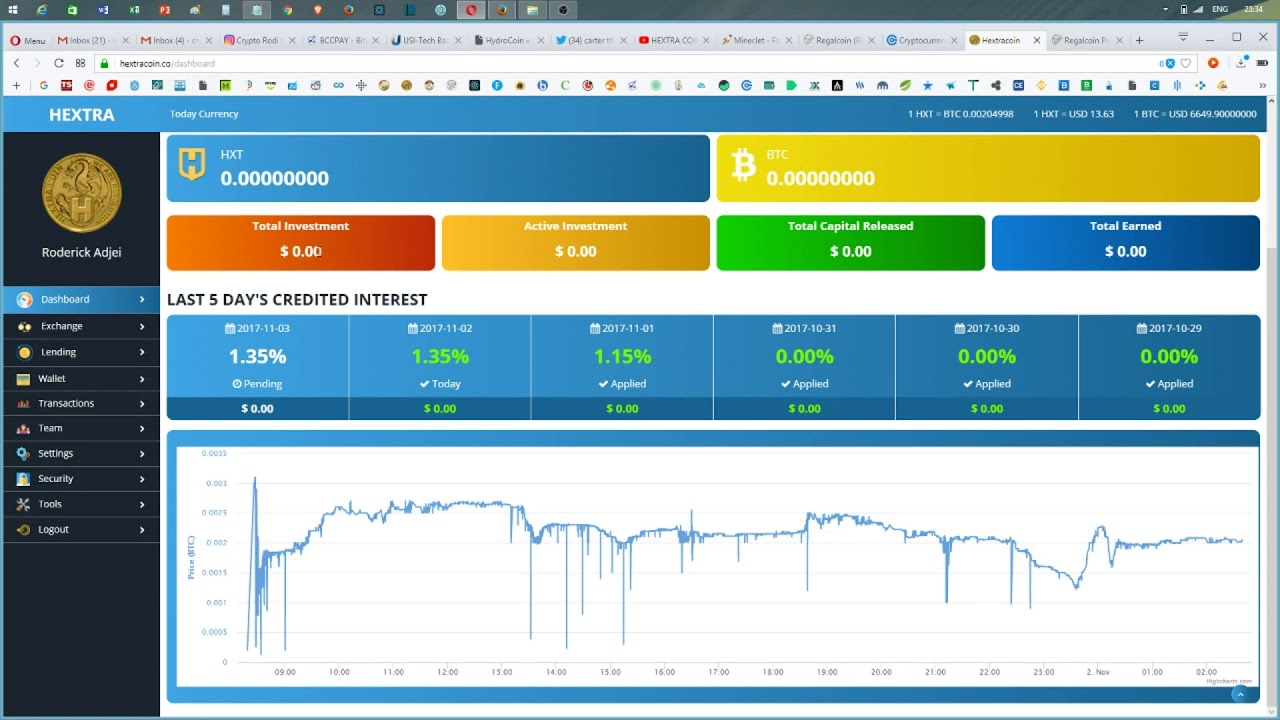
Task: Click the 2017-10-30 date label
Action: click(x=987, y=328)
